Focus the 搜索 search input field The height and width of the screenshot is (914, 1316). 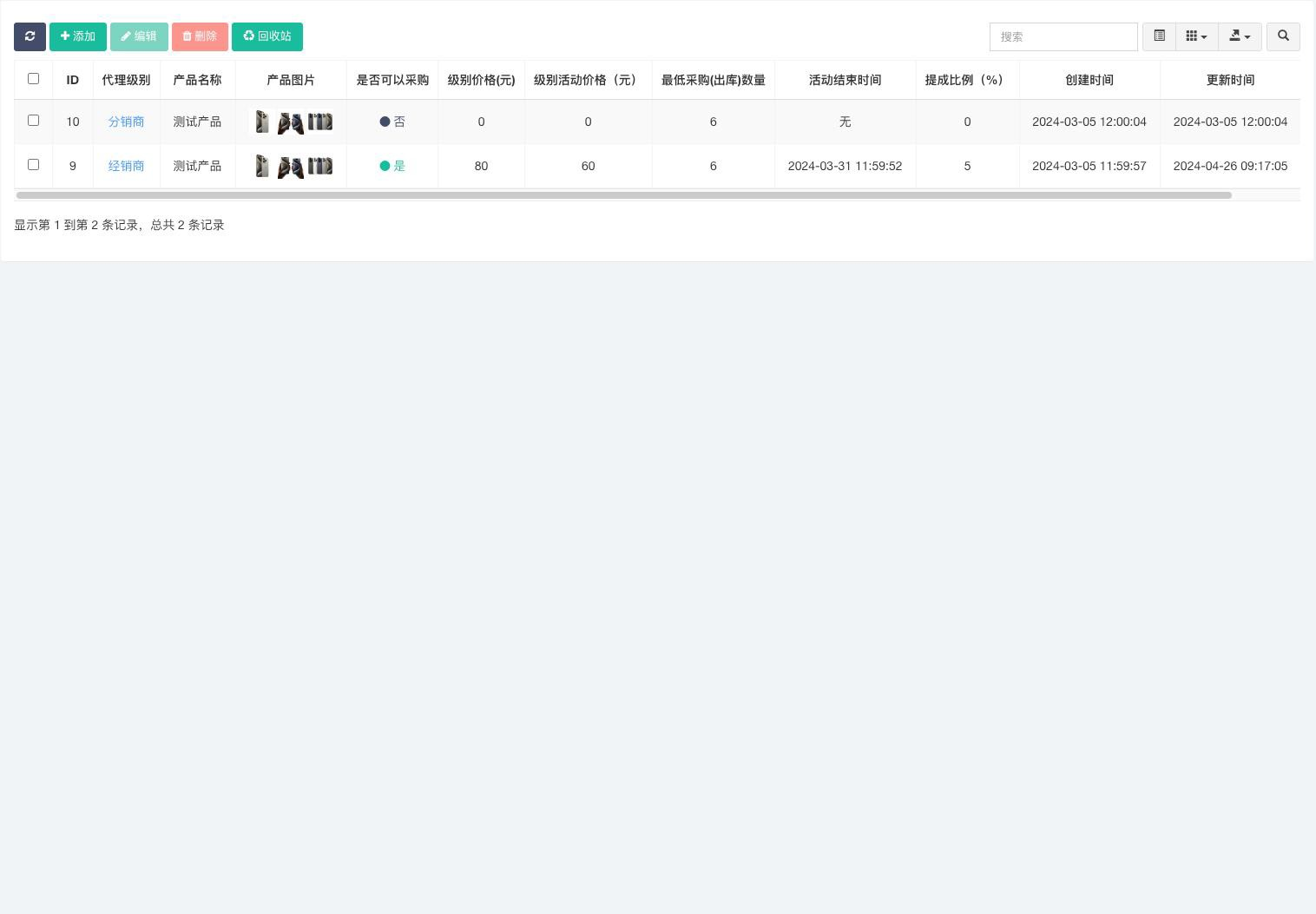pos(1063,36)
